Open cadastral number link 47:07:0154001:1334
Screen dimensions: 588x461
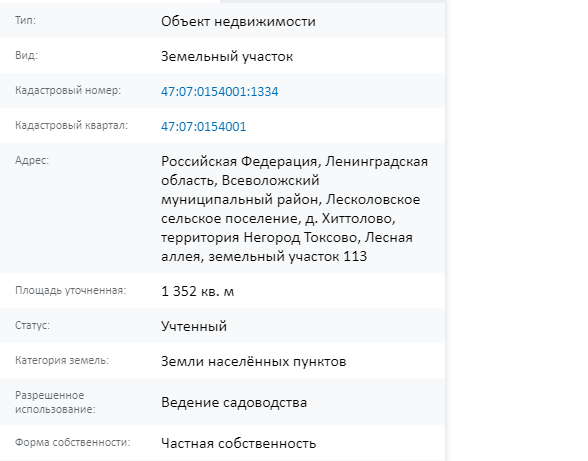tap(220, 92)
